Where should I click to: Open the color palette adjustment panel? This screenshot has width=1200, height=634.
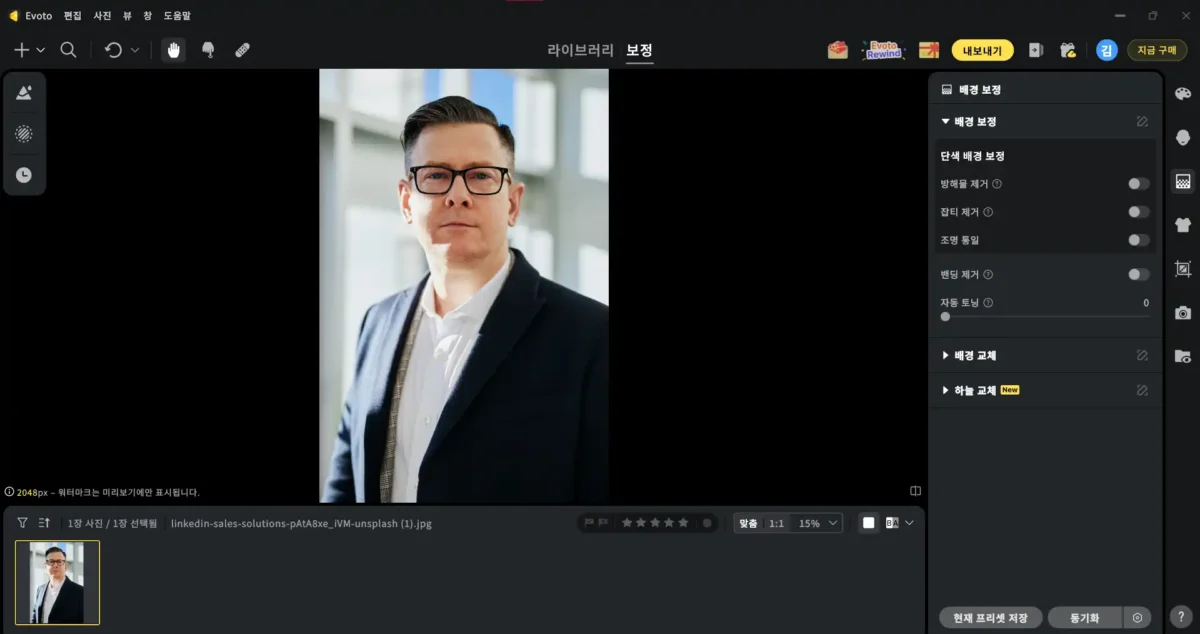[1183, 93]
